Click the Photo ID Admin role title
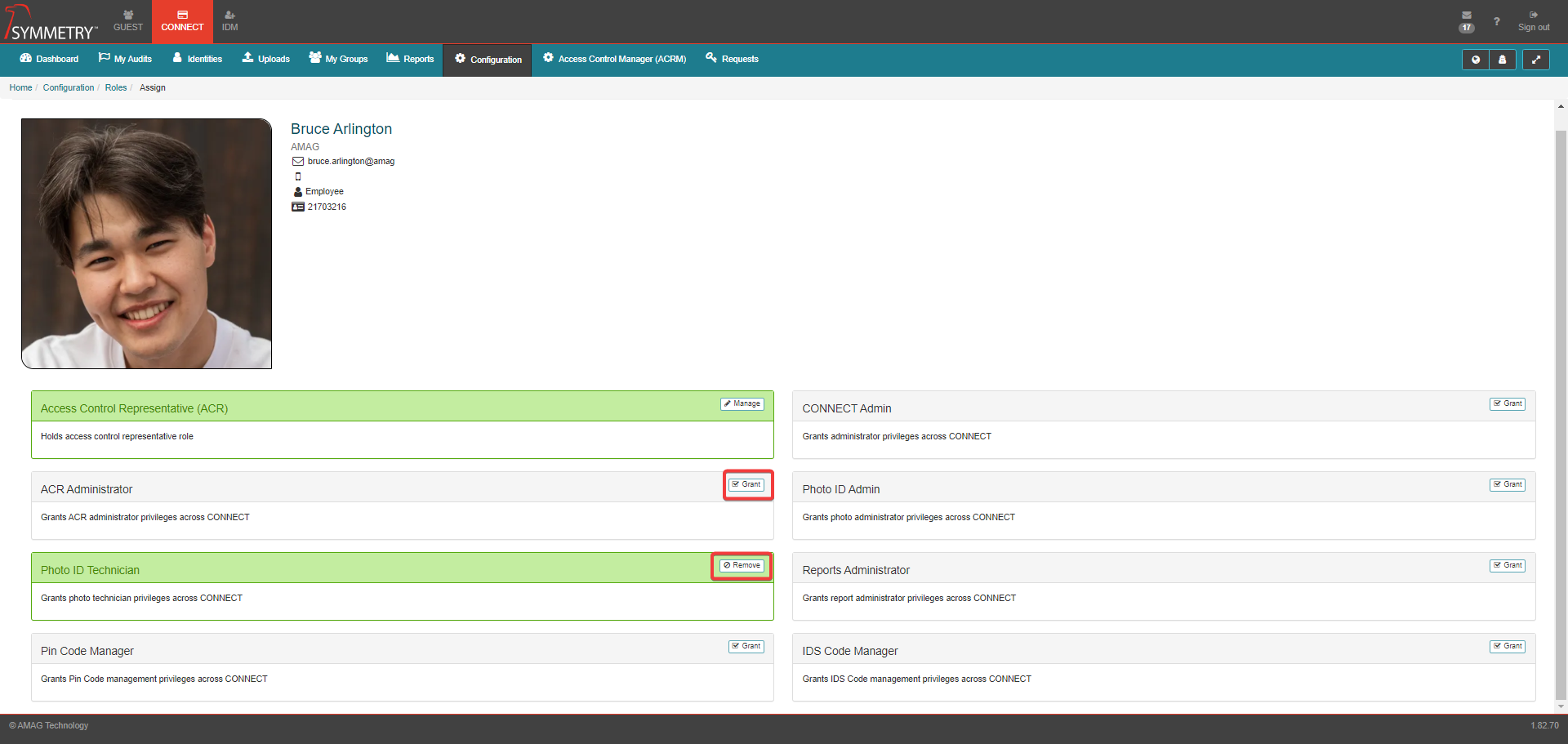The width and height of the screenshot is (1568, 744). tap(841, 489)
